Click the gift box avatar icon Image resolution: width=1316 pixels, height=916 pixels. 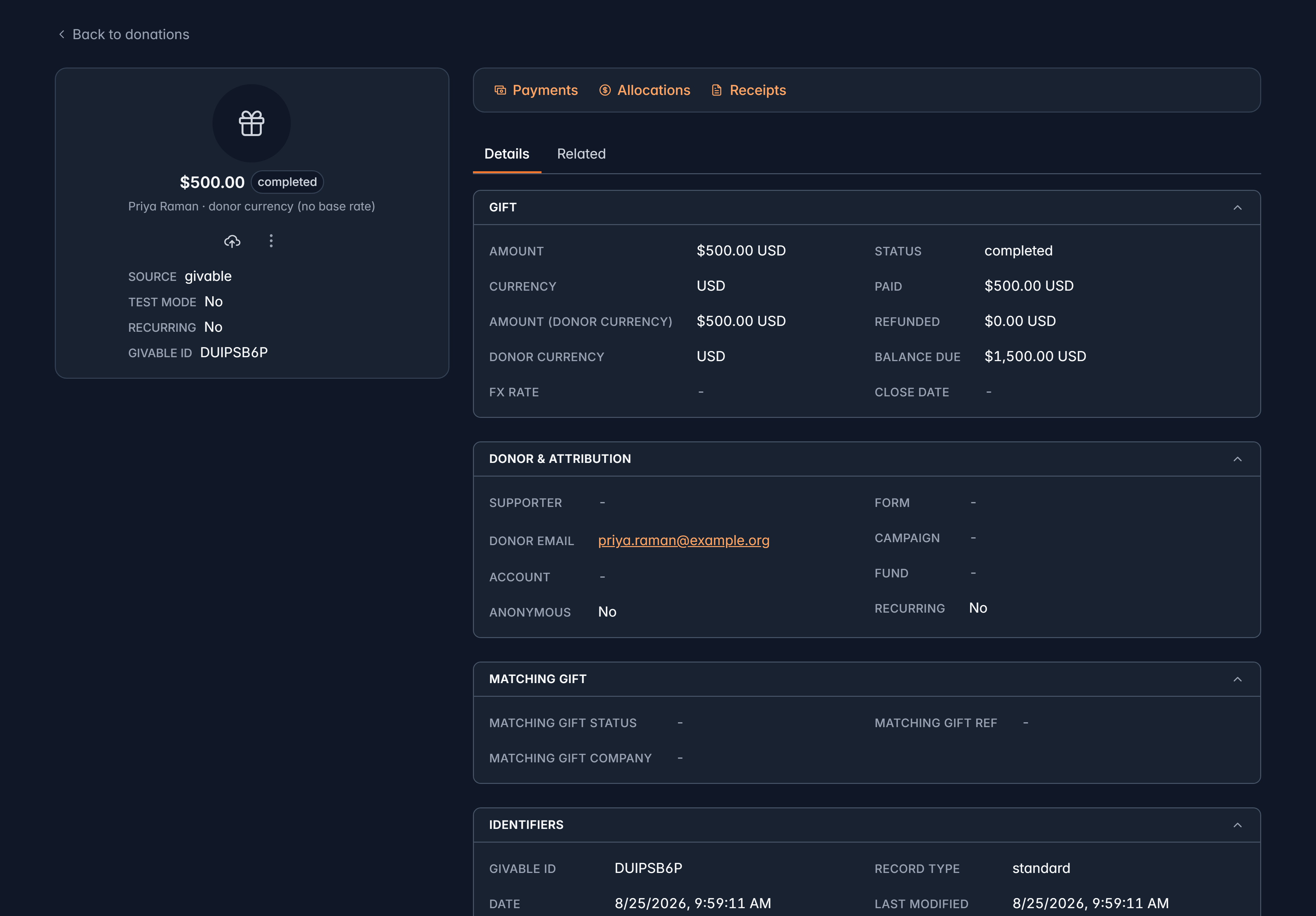tap(252, 123)
